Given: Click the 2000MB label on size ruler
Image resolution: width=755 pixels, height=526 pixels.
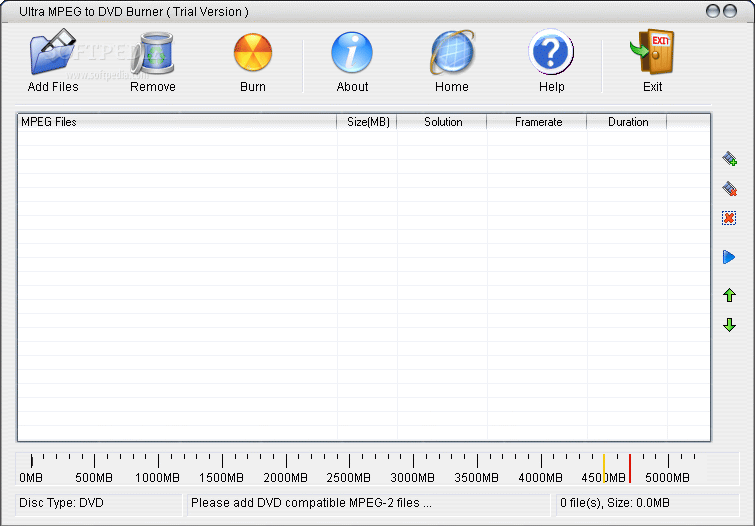Looking at the screenshot, I should click(285, 478).
